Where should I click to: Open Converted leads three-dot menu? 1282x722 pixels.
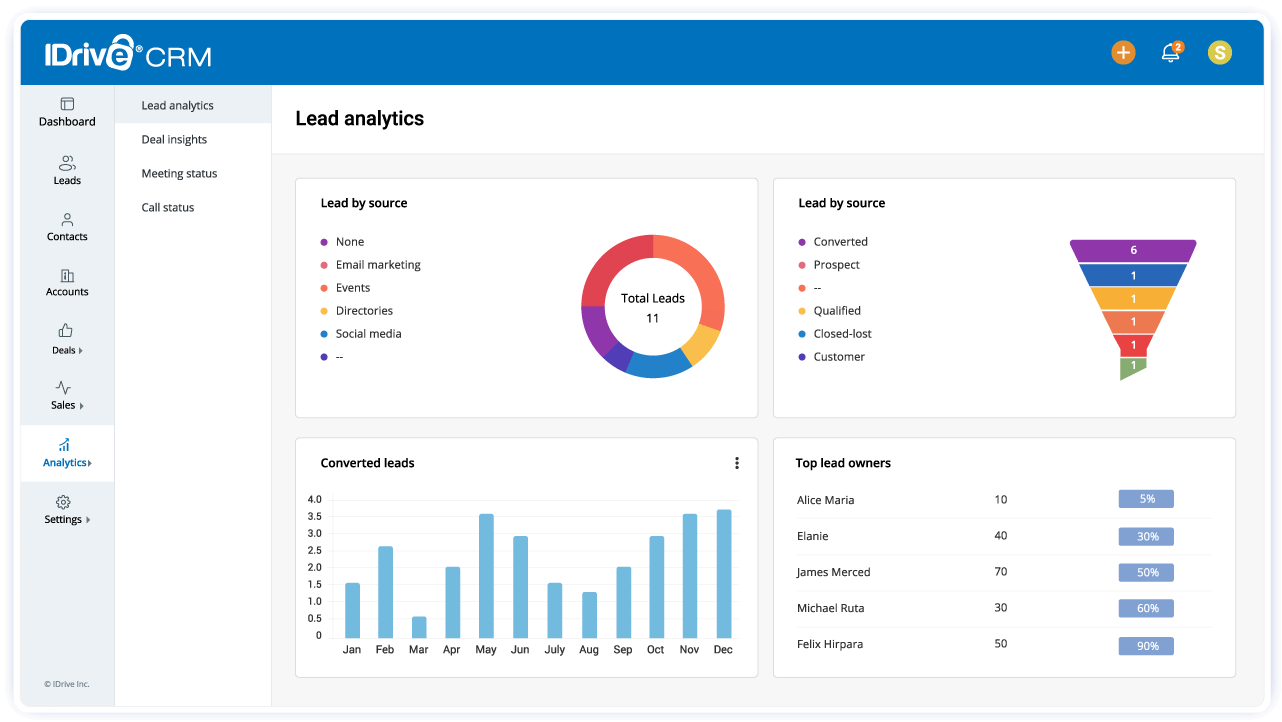737,463
